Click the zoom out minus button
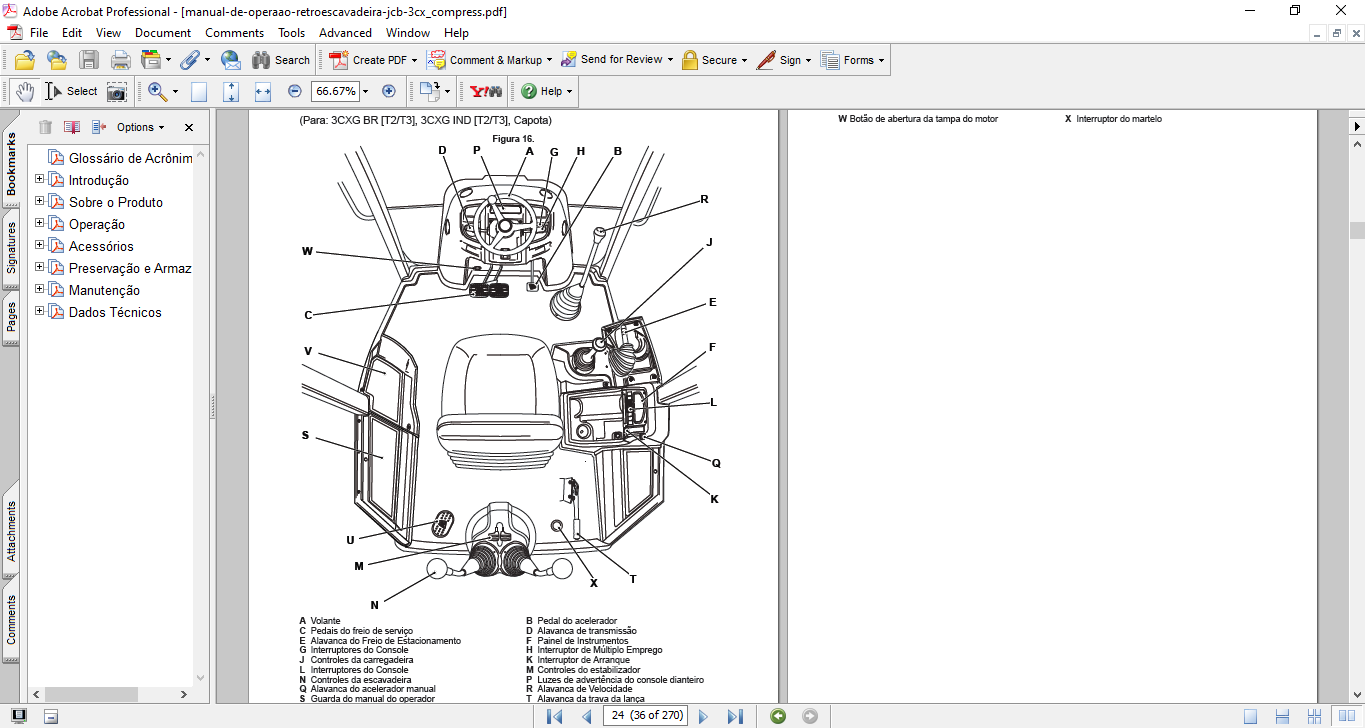The image size is (1365, 728). pyautogui.click(x=295, y=91)
